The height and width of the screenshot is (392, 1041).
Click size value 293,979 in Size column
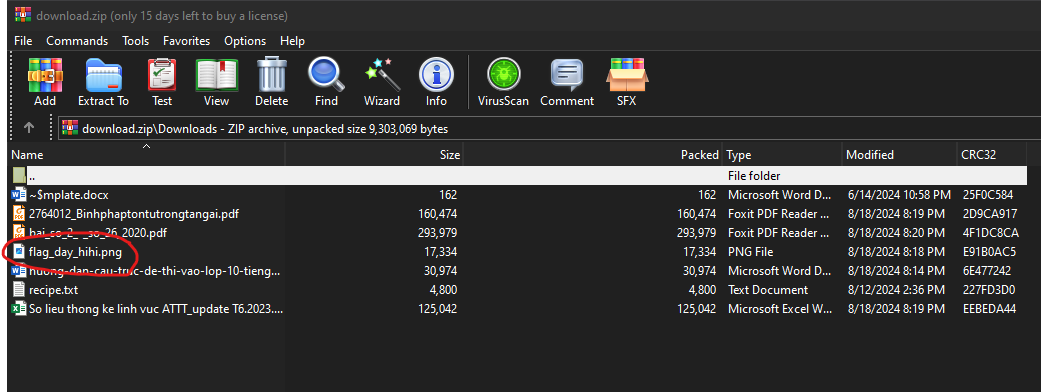point(438,233)
